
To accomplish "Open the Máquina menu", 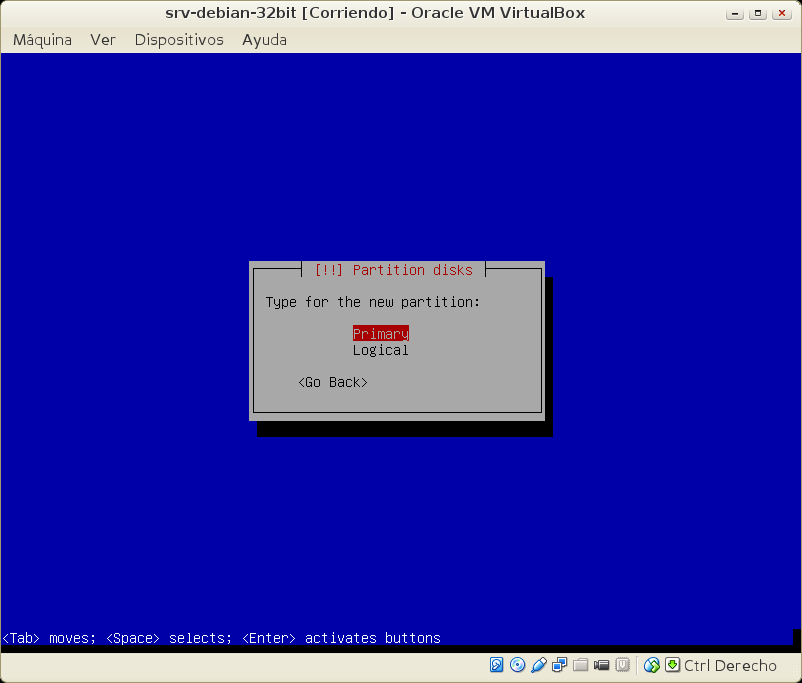I will (x=42, y=40).
